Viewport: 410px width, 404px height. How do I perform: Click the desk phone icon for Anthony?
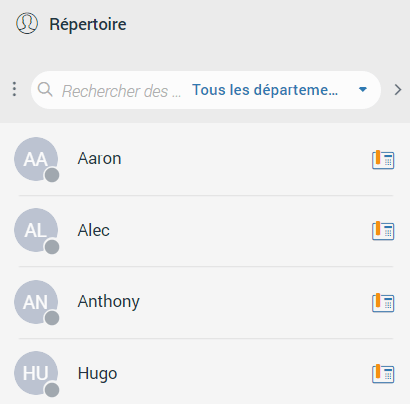[x=383, y=303]
